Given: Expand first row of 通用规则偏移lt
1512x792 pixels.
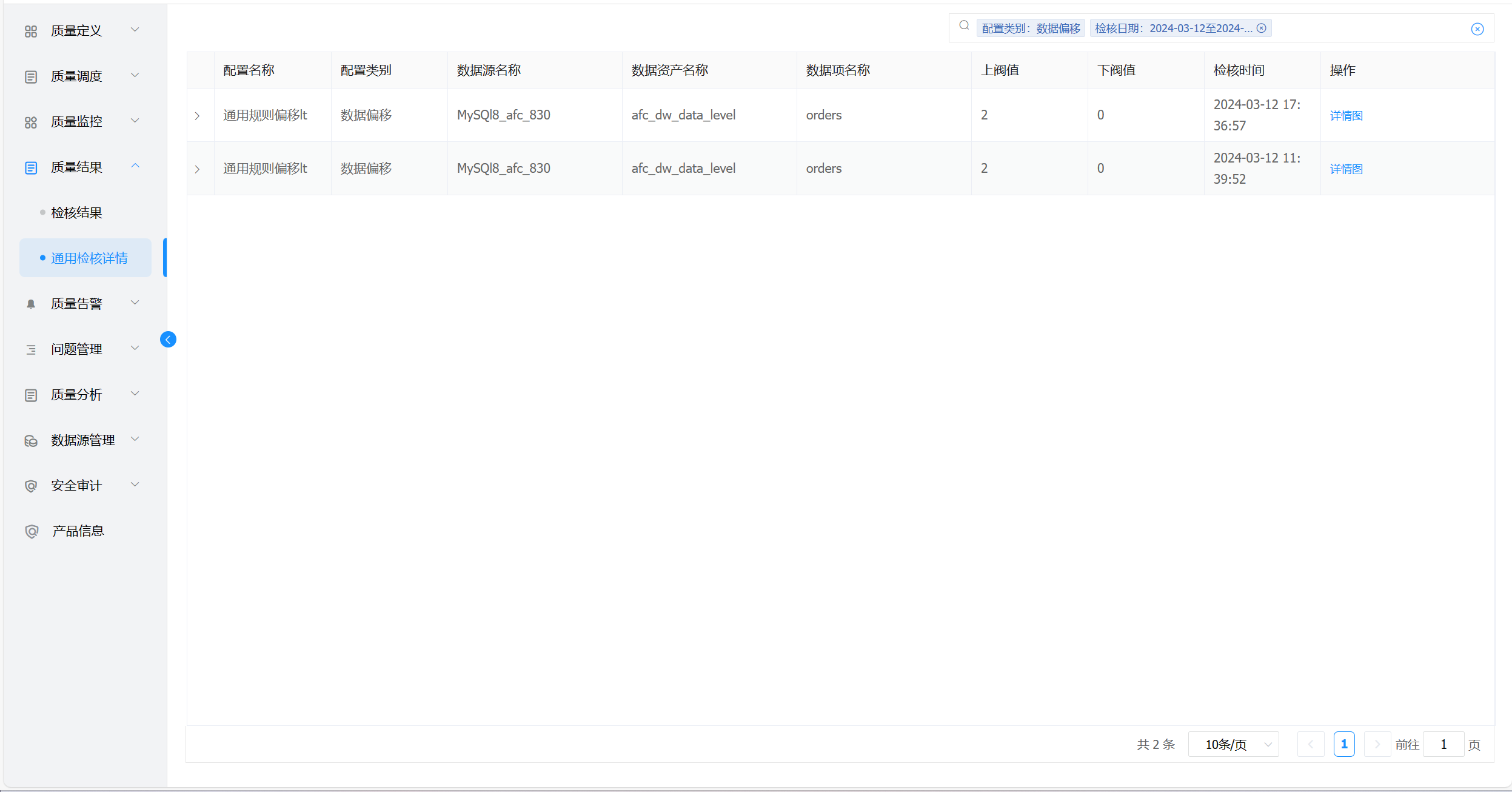Looking at the screenshot, I should [197, 116].
